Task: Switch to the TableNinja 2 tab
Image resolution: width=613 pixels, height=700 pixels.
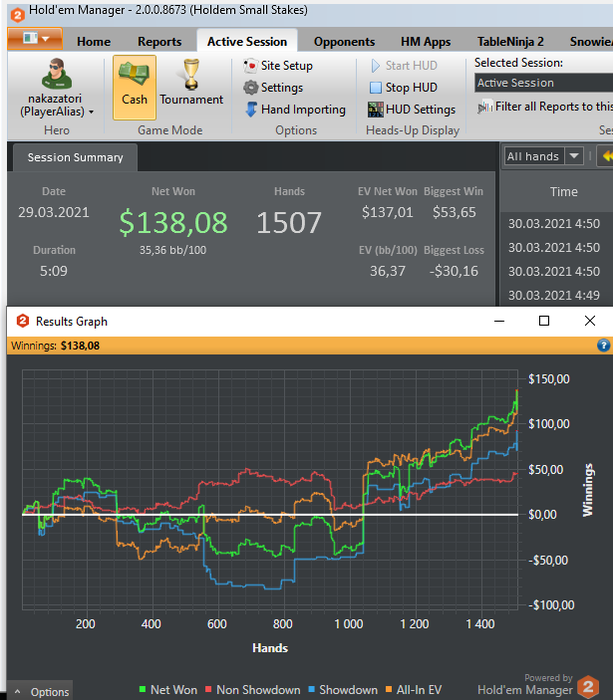Action: coord(510,42)
